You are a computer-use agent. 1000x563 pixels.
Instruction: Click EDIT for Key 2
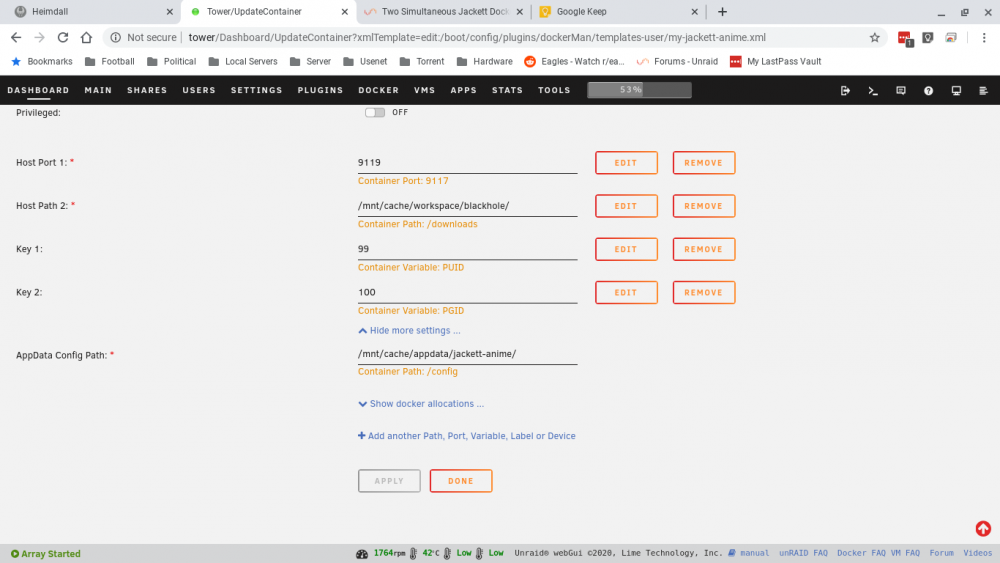point(626,293)
